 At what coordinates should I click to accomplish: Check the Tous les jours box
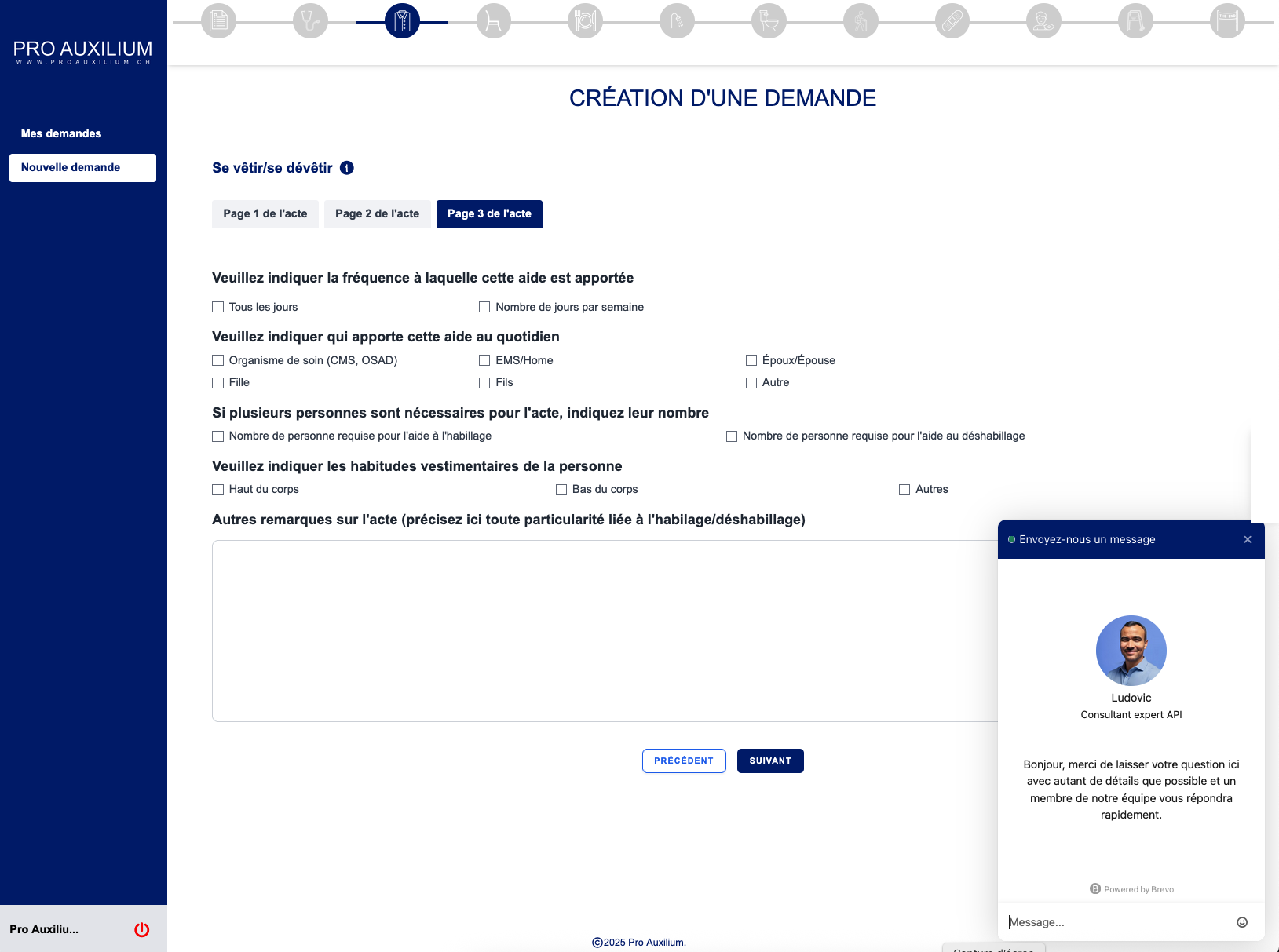[218, 307]
